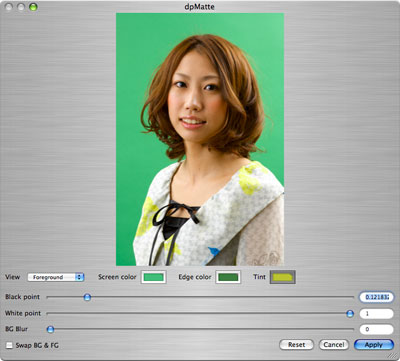Click the BG Blur value field
The height and width of the screenshot is (361, 400).
tap(376, 329)
